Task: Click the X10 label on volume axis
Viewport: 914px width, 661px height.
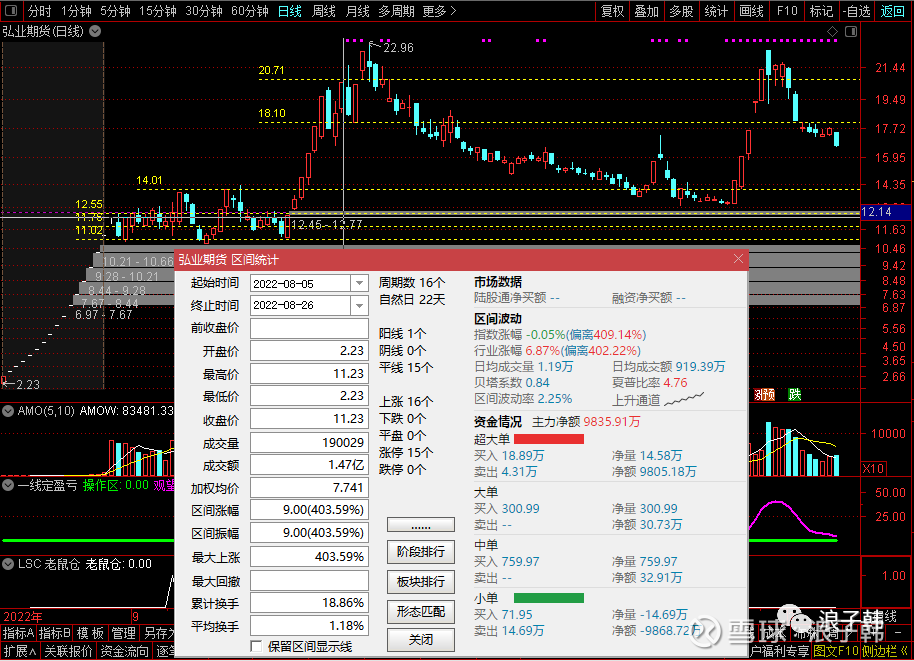Action: pyautogui.click(x=873, y=469)
